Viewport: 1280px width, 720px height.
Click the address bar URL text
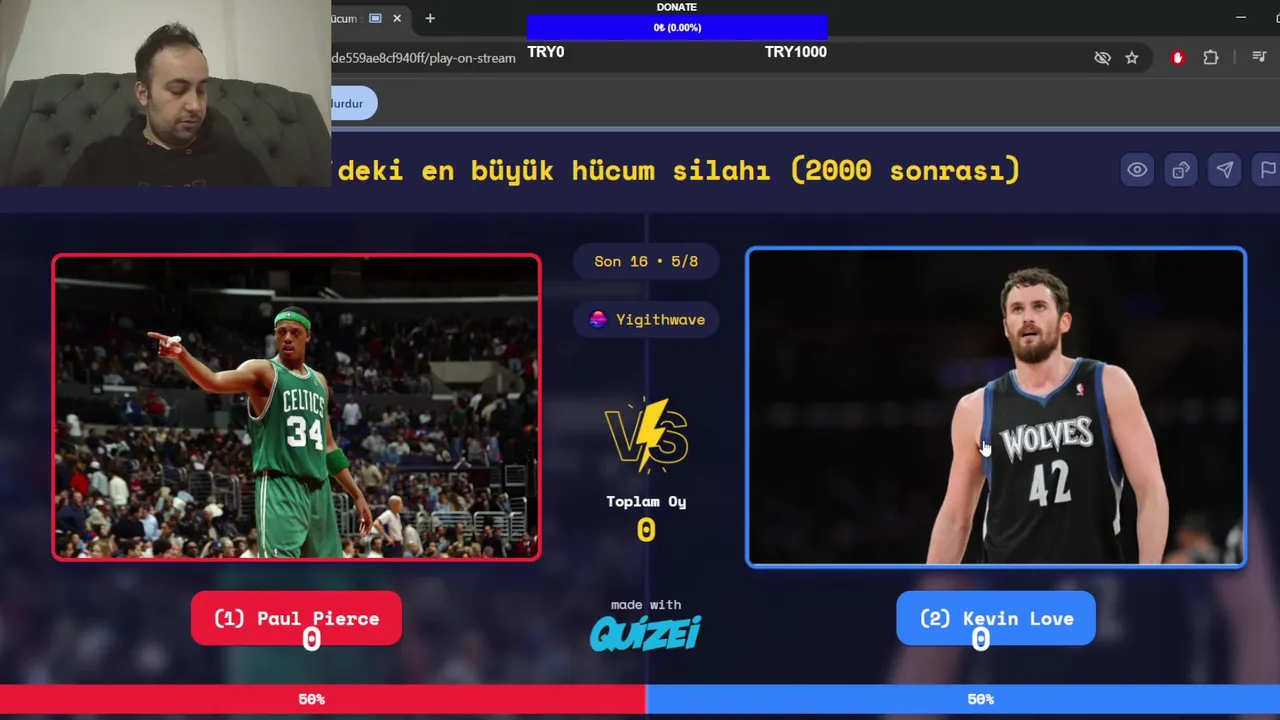click(424, 58)
